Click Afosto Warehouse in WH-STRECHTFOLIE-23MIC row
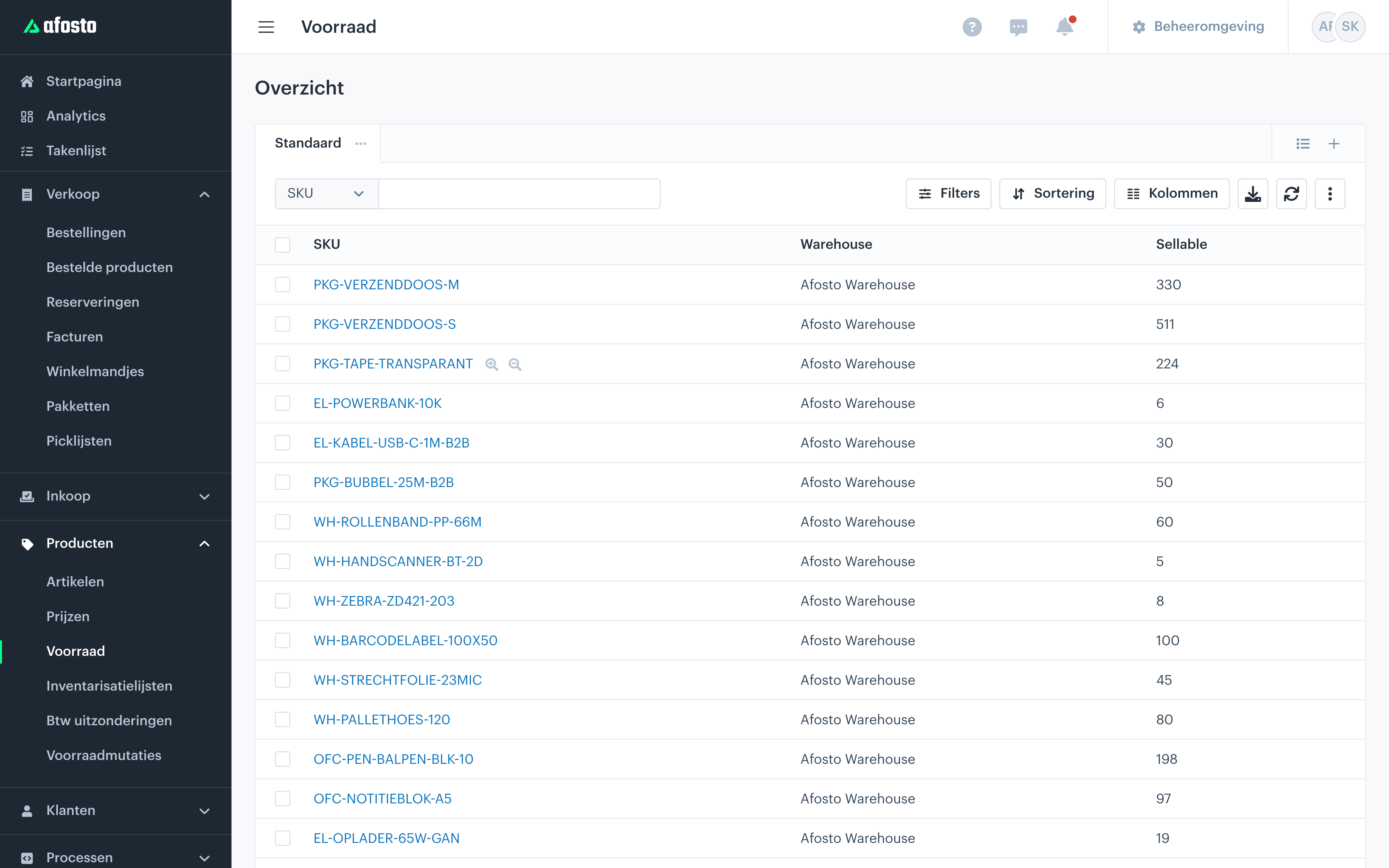 pos(858,680)
